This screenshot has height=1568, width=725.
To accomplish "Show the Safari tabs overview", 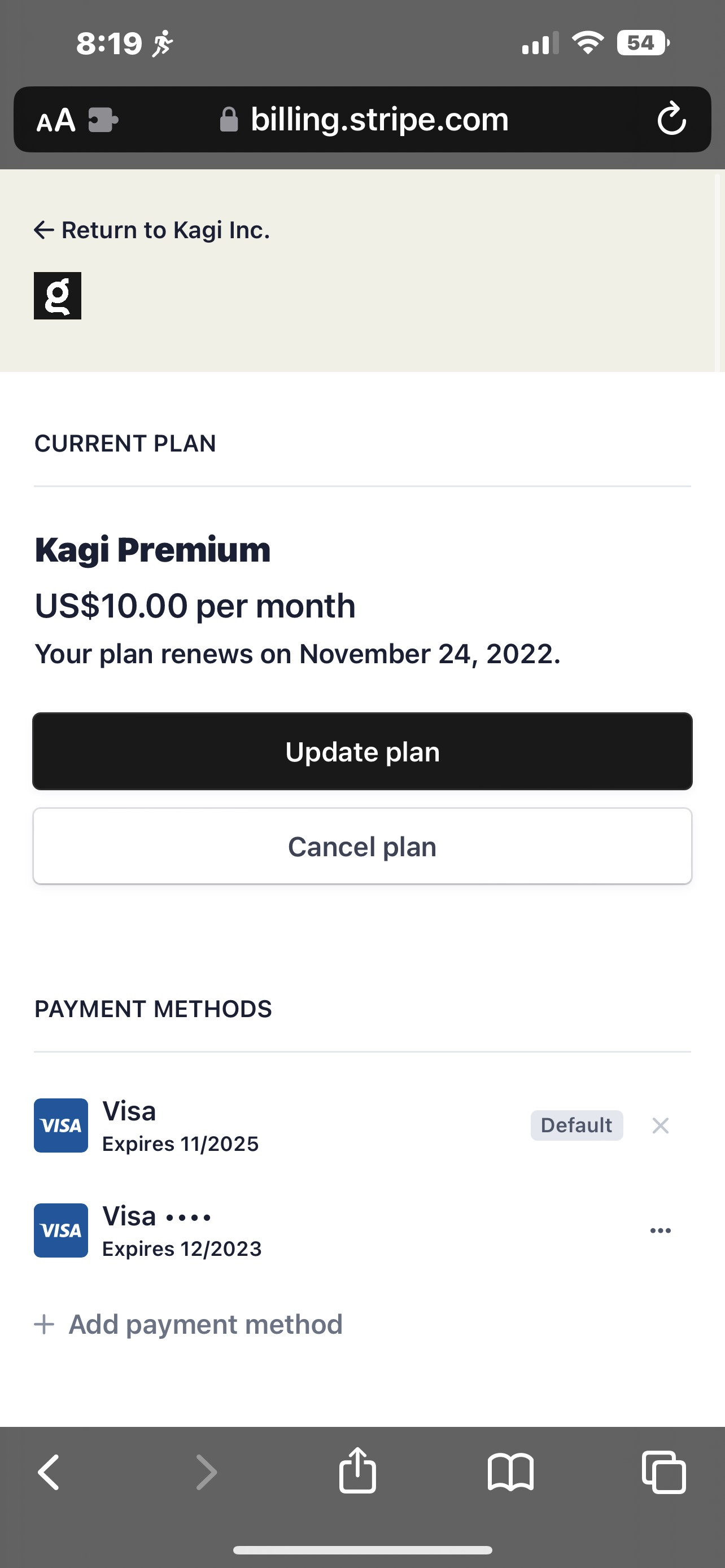I will click(x=663, y=1473).
